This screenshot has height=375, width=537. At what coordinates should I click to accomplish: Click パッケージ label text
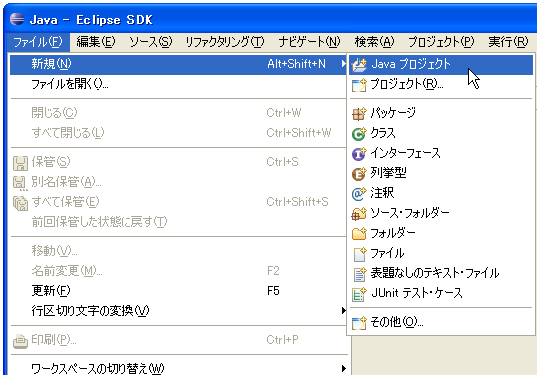pyautogui.click(x=393, y=113)
